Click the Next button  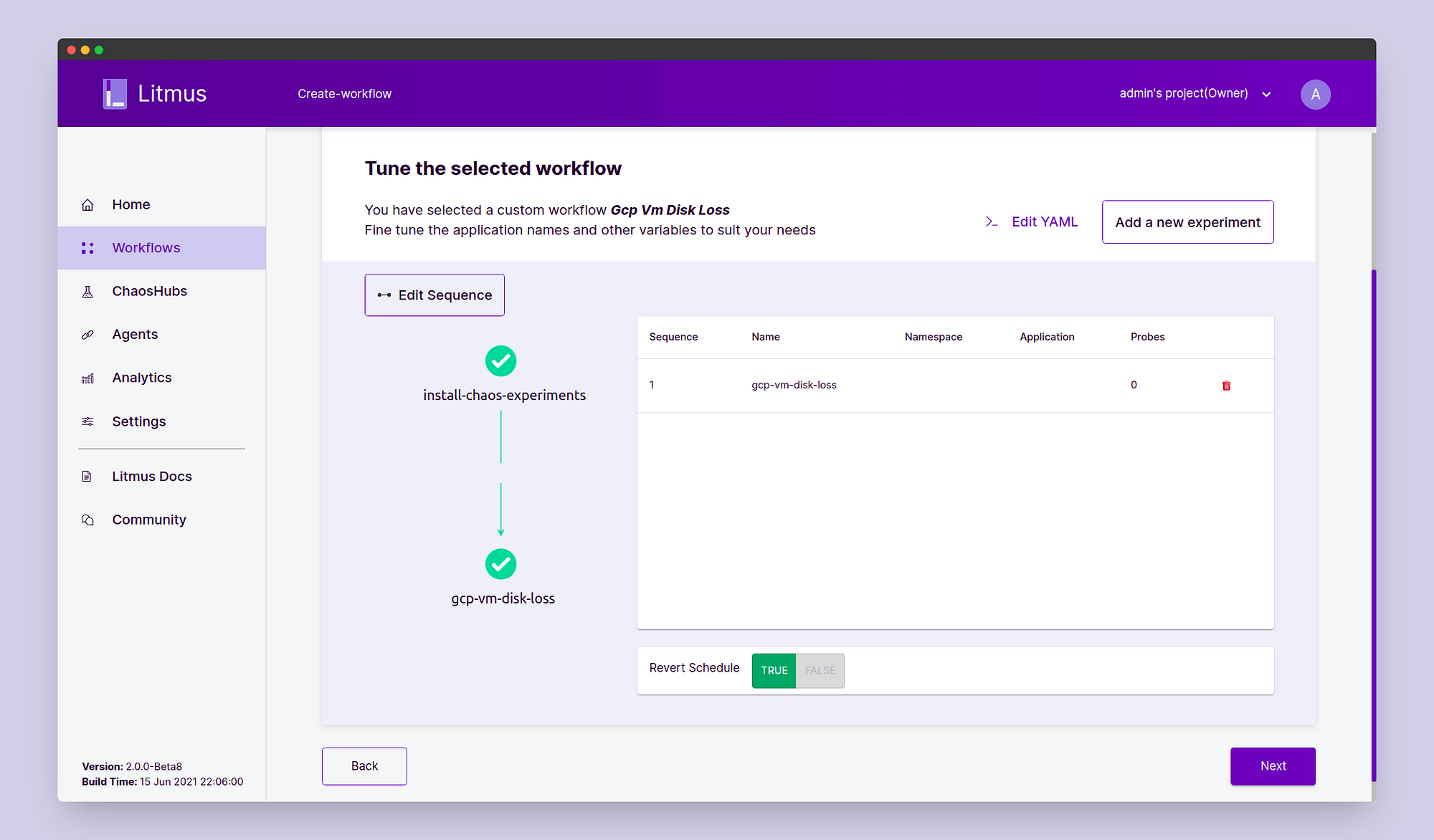pos(1273,766)
